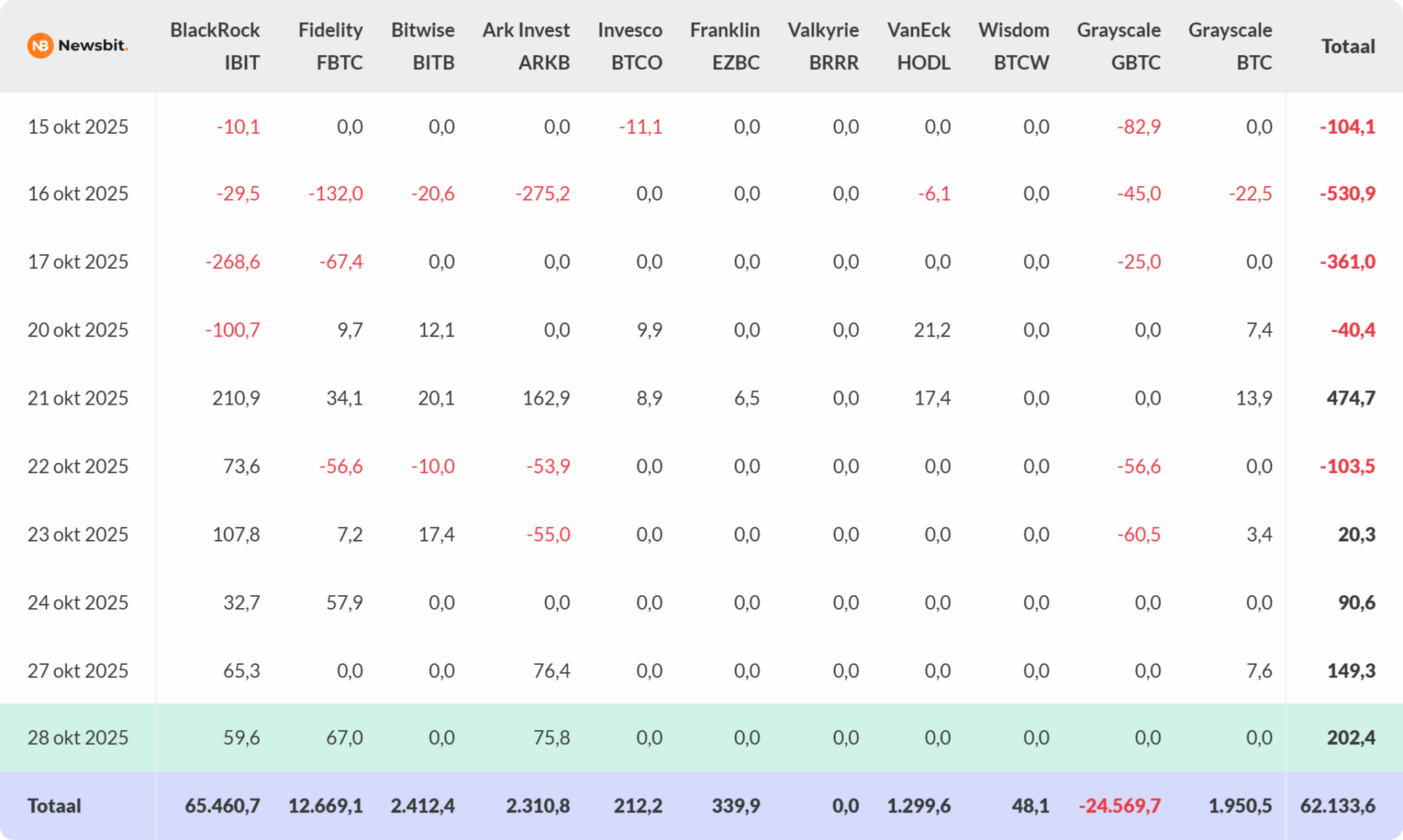Select the Fidelity FBTC column header
This screenshot has height=840, width=1403.
331,46
